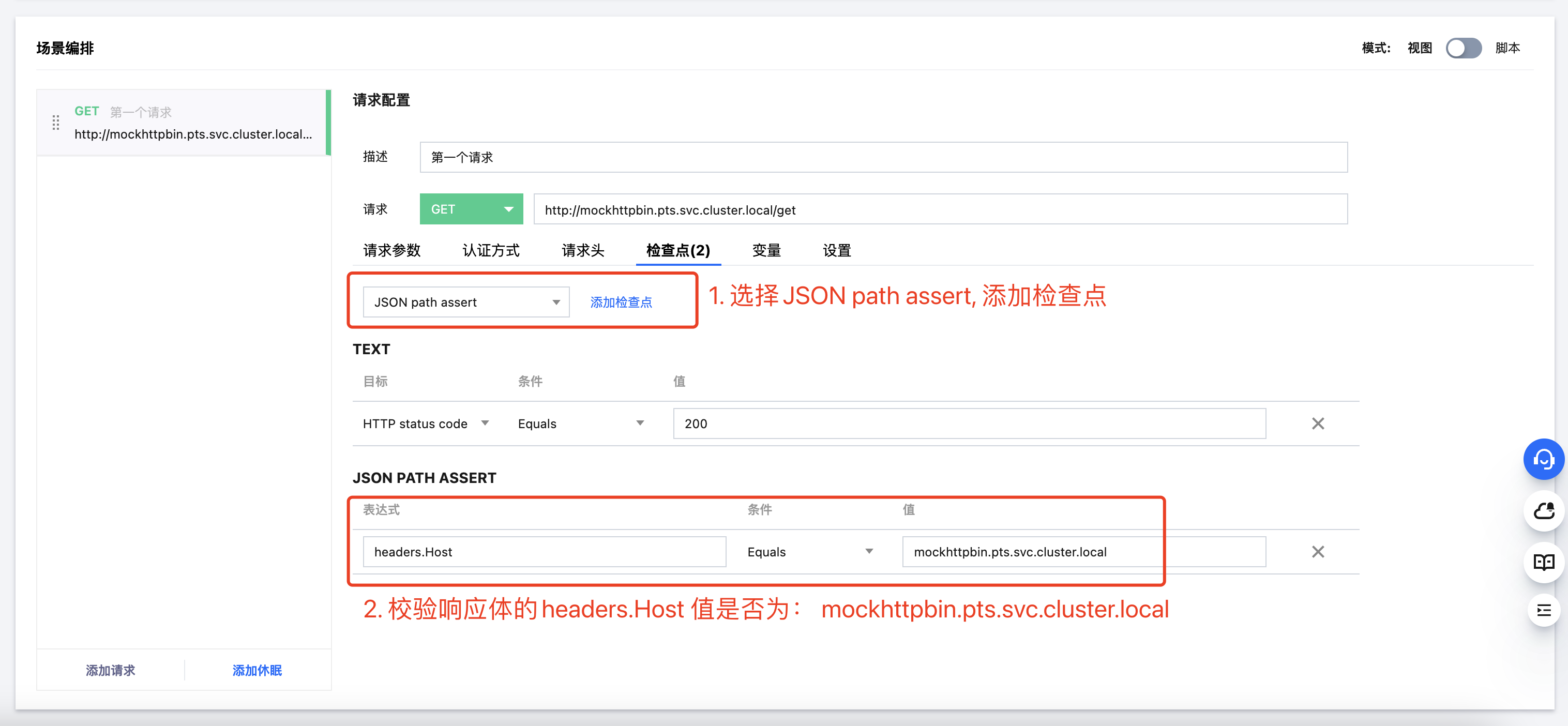Image resolution: width=1568 pixels, height=726 pixels.
Task: Click the customer support headset icon
Action: click(x=1543, y=460)
